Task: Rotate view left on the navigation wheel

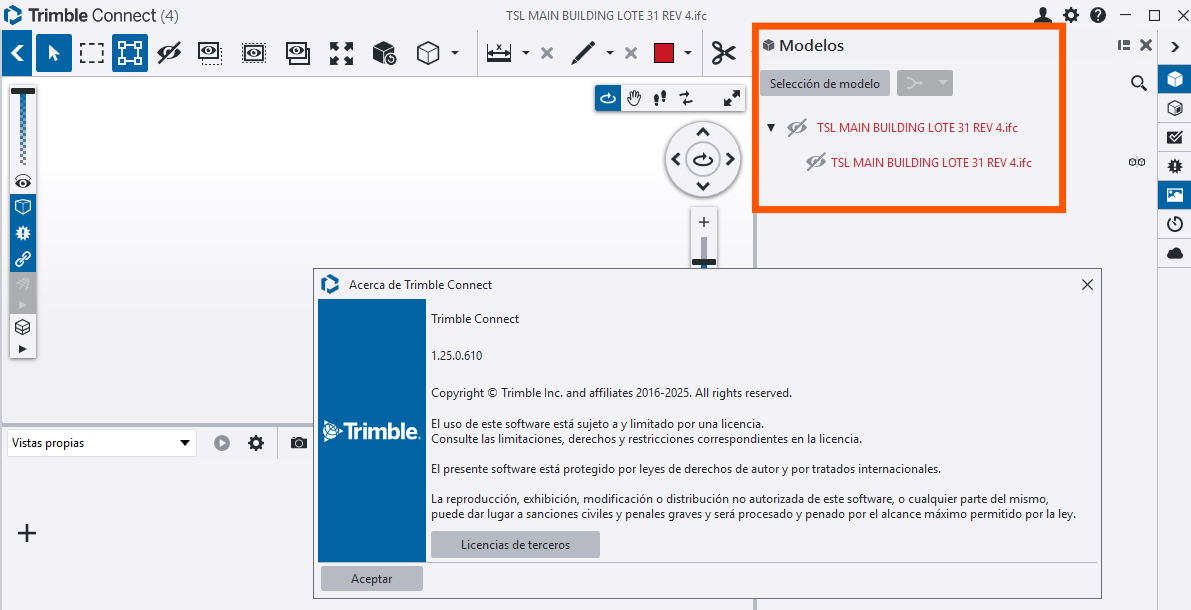Action: pyautogui.click(x=675, y=160)
